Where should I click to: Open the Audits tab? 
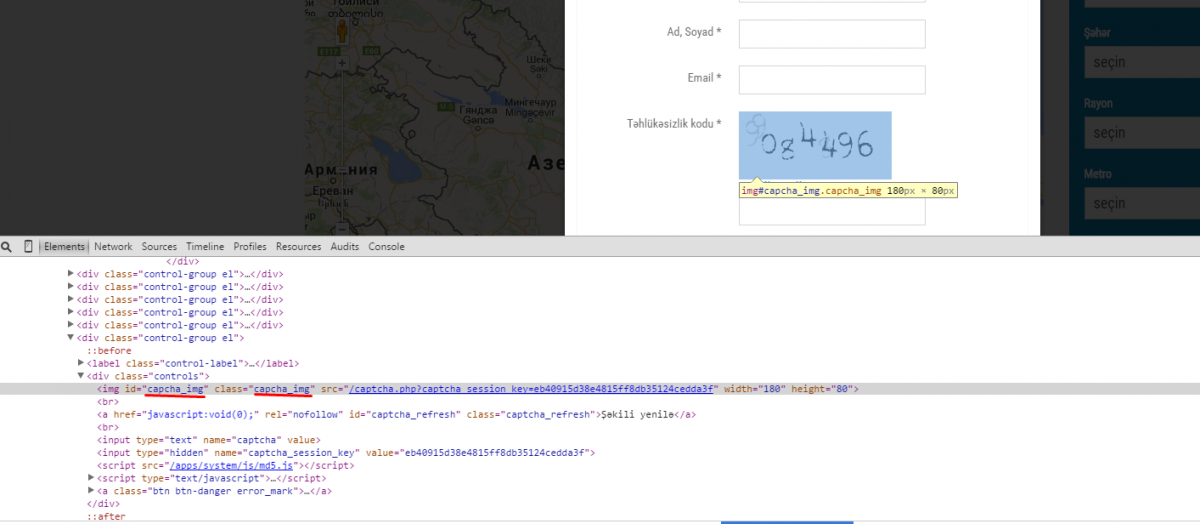[x=345, y=247]
